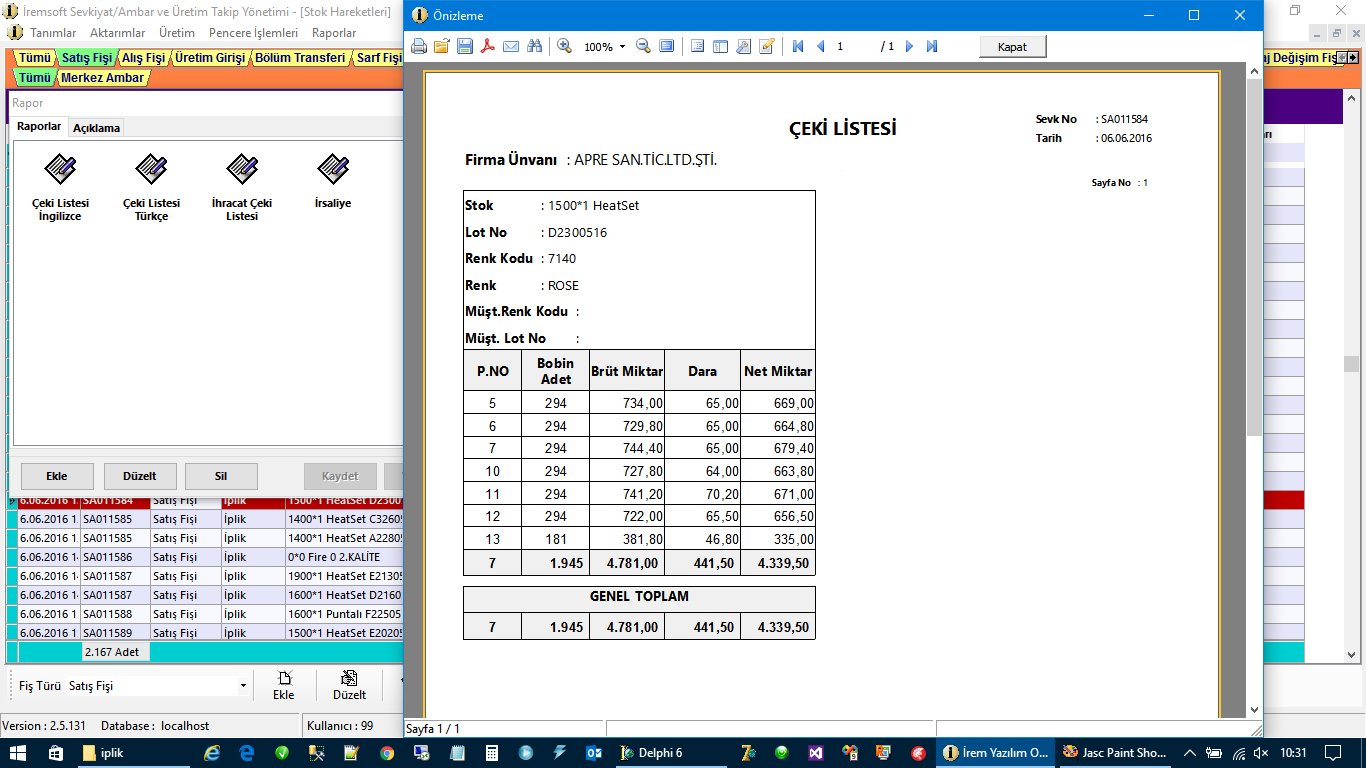Export the preview to PDF
Viewport: 1366px width, 768px height.
click(x=488, y=46)
